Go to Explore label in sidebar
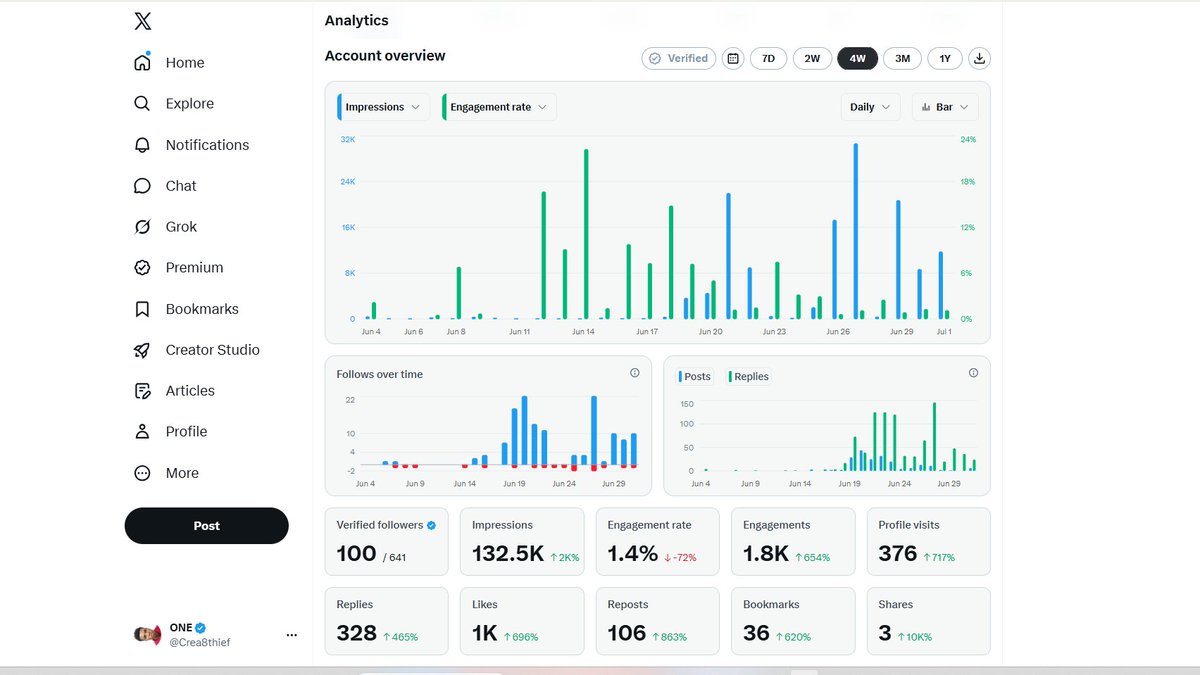This screenshot has height=675, width=1200. 190,103
